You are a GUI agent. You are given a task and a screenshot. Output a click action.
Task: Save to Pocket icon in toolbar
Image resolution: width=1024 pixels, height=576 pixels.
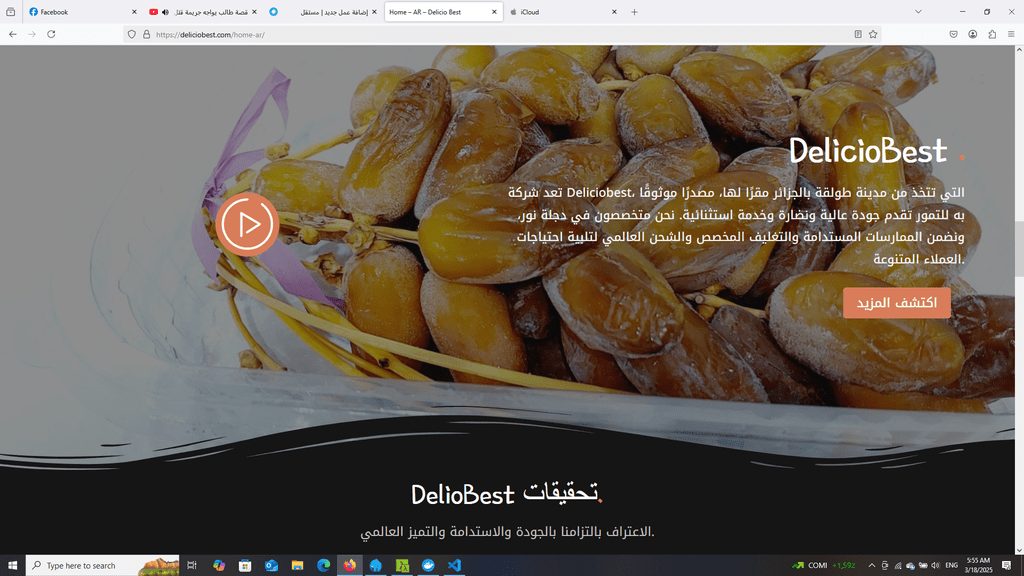coord(953,35)
